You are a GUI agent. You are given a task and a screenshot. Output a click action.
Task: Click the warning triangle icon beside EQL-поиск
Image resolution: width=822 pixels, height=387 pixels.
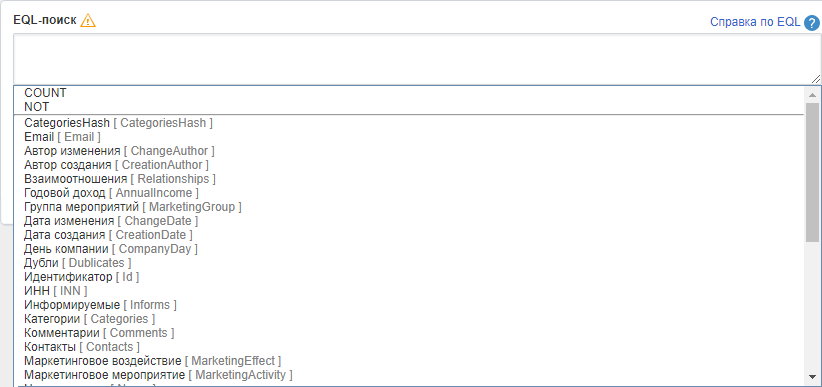point(88,20)
